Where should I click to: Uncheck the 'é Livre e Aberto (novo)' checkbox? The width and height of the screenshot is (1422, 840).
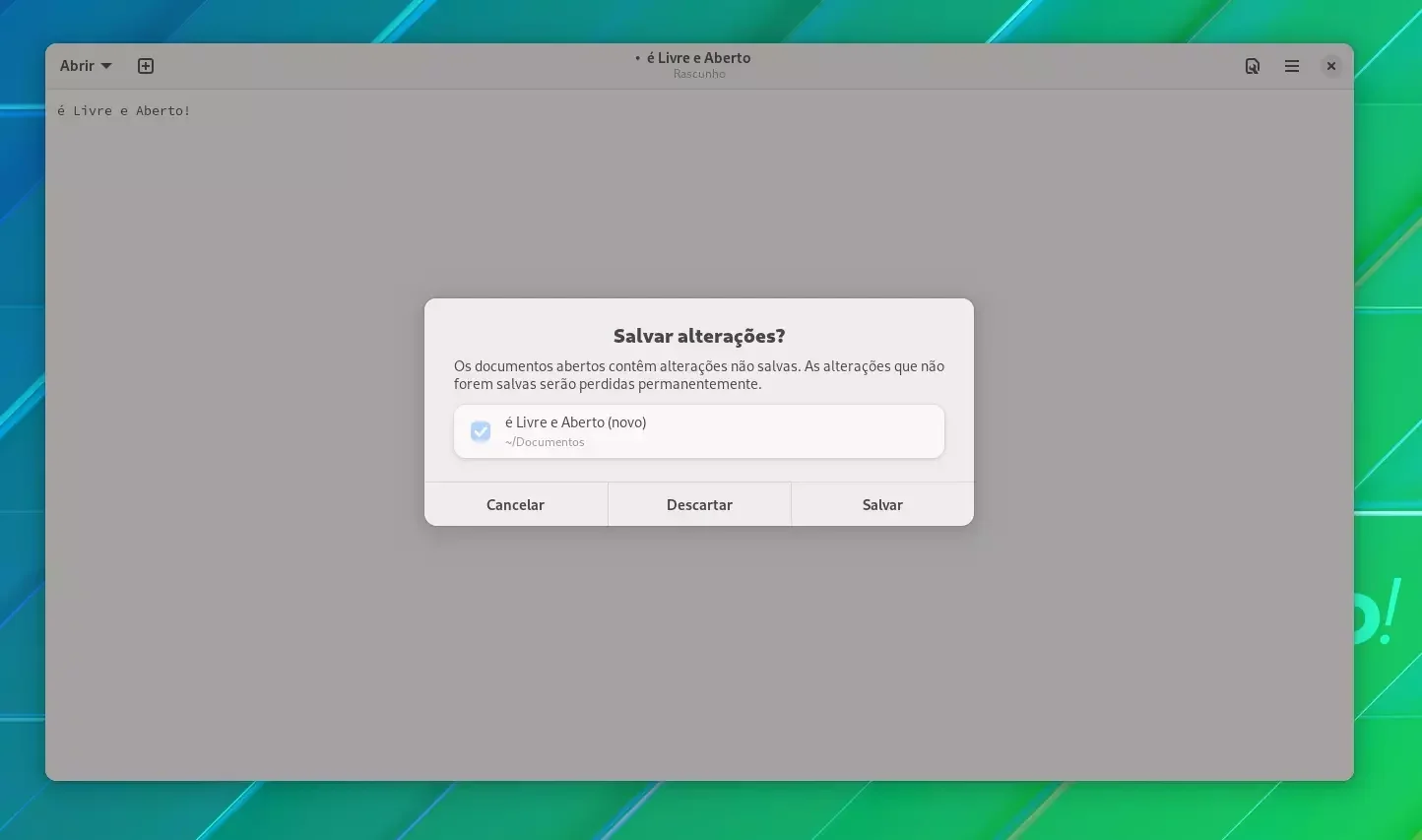tap(481, 431)
